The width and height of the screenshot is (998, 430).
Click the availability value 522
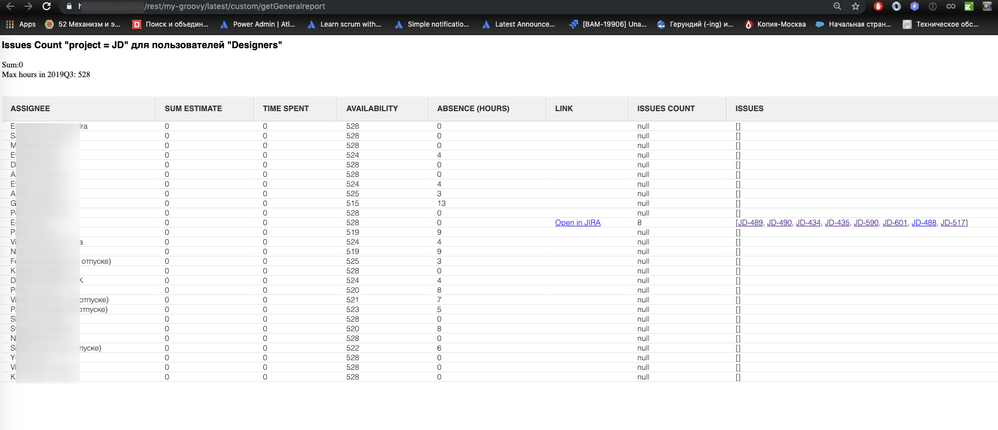[x=353, y=348]
